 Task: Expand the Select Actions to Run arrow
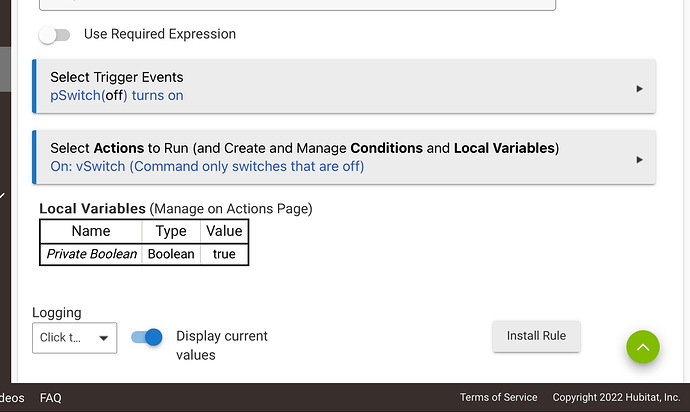pos(639,158)
